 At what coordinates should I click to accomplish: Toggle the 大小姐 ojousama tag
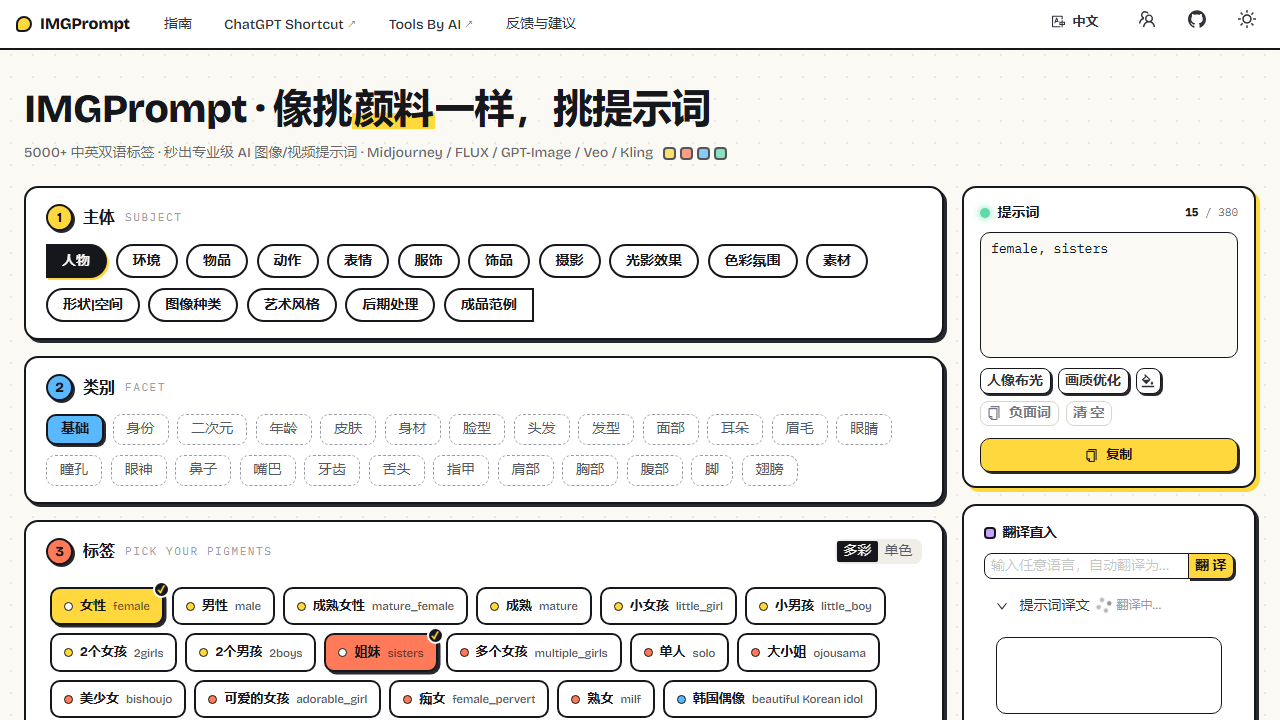coord(809,653)
